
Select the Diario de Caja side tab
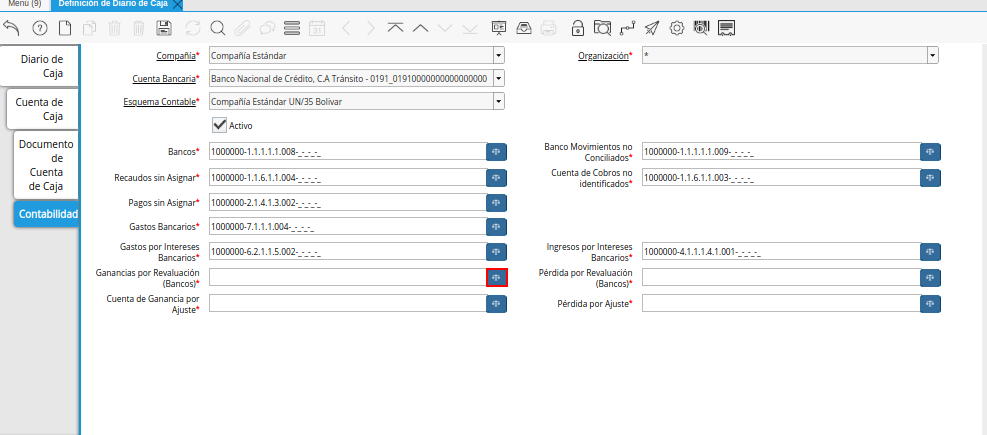click(x=39, y=66)
